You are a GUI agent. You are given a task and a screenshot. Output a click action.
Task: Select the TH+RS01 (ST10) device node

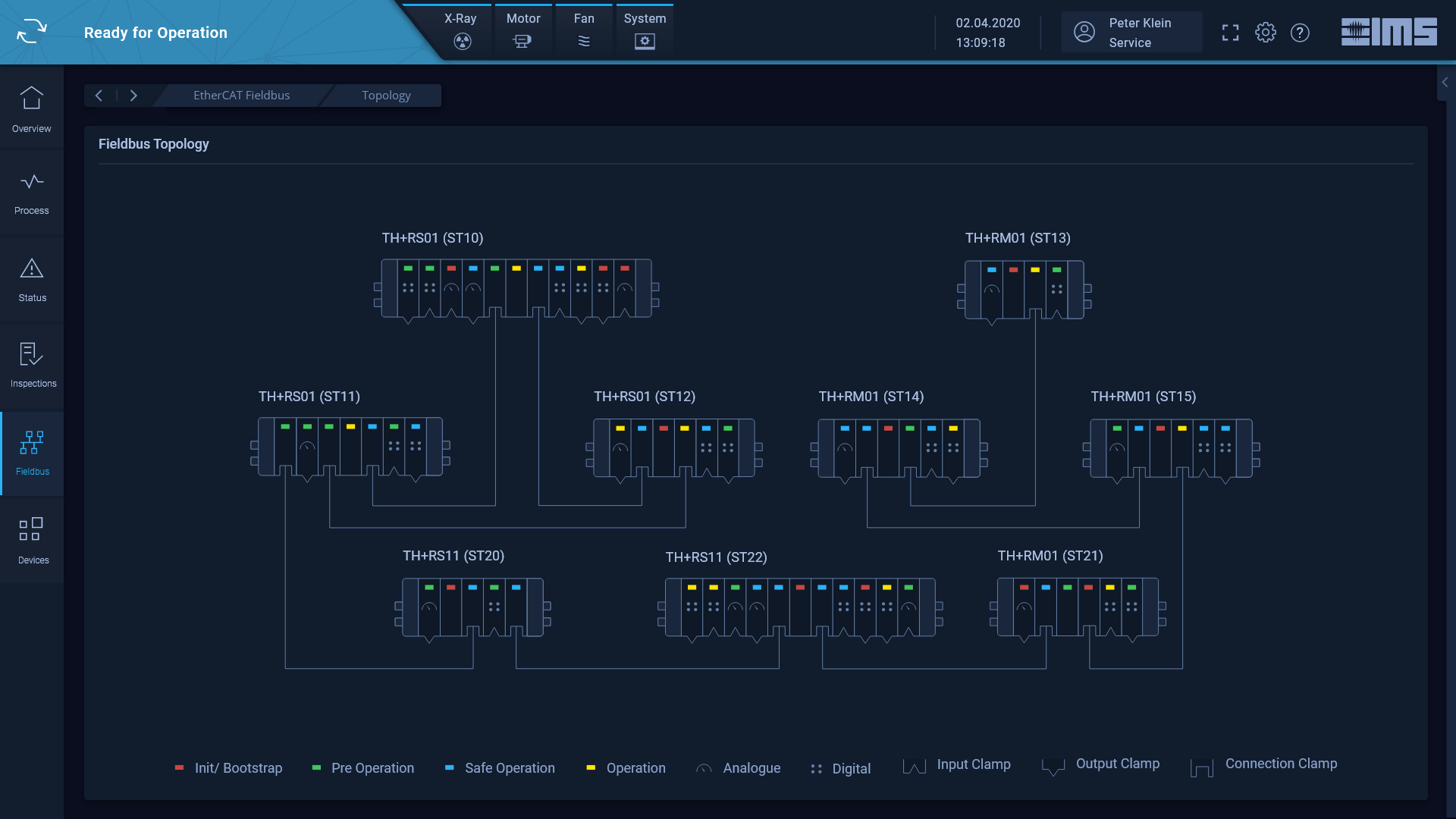tap(516, 288)
